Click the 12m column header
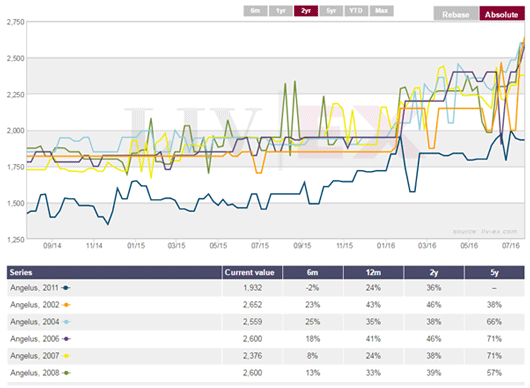This screenshot has width=530, height=388. pos(374,272)
